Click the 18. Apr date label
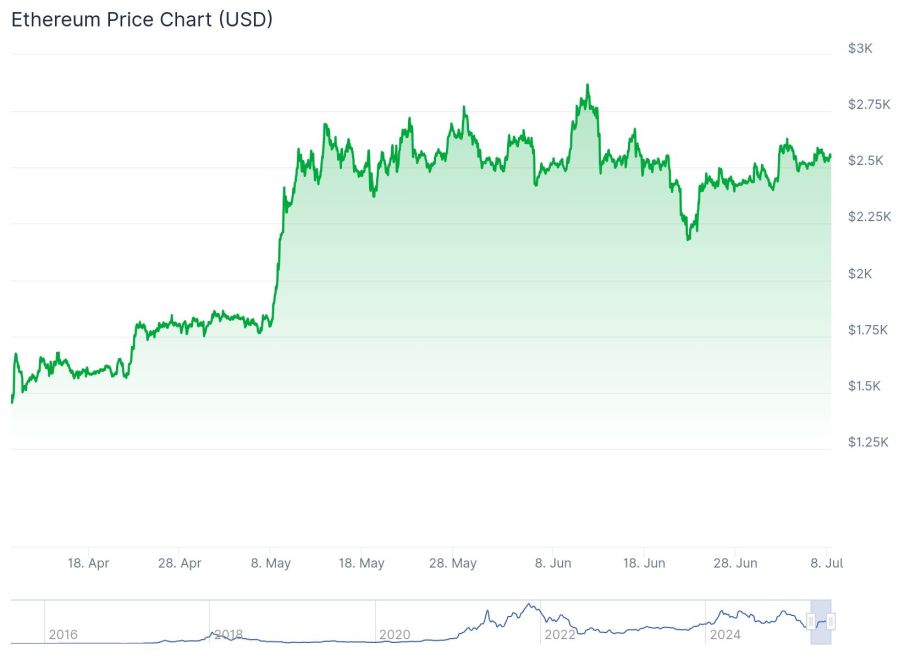 (x=89, y=563)
